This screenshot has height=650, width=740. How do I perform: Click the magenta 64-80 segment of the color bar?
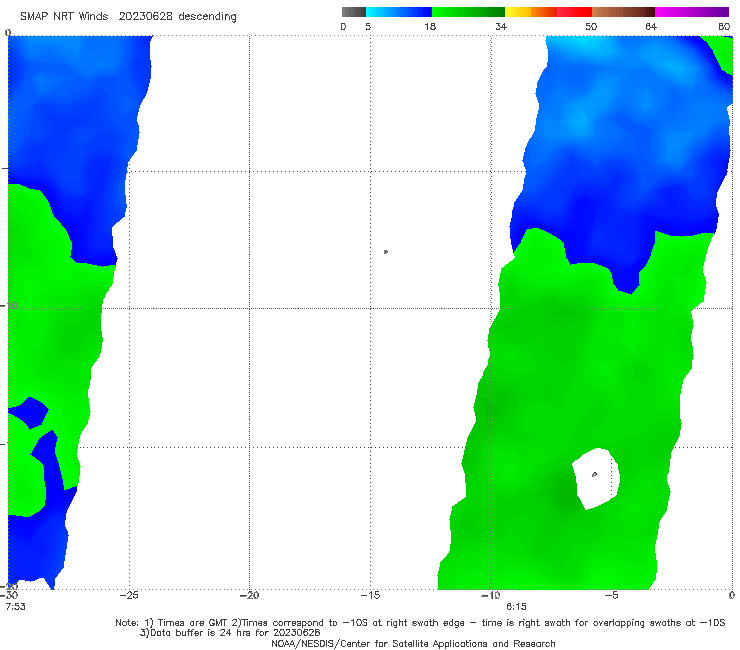click(692, 12)
